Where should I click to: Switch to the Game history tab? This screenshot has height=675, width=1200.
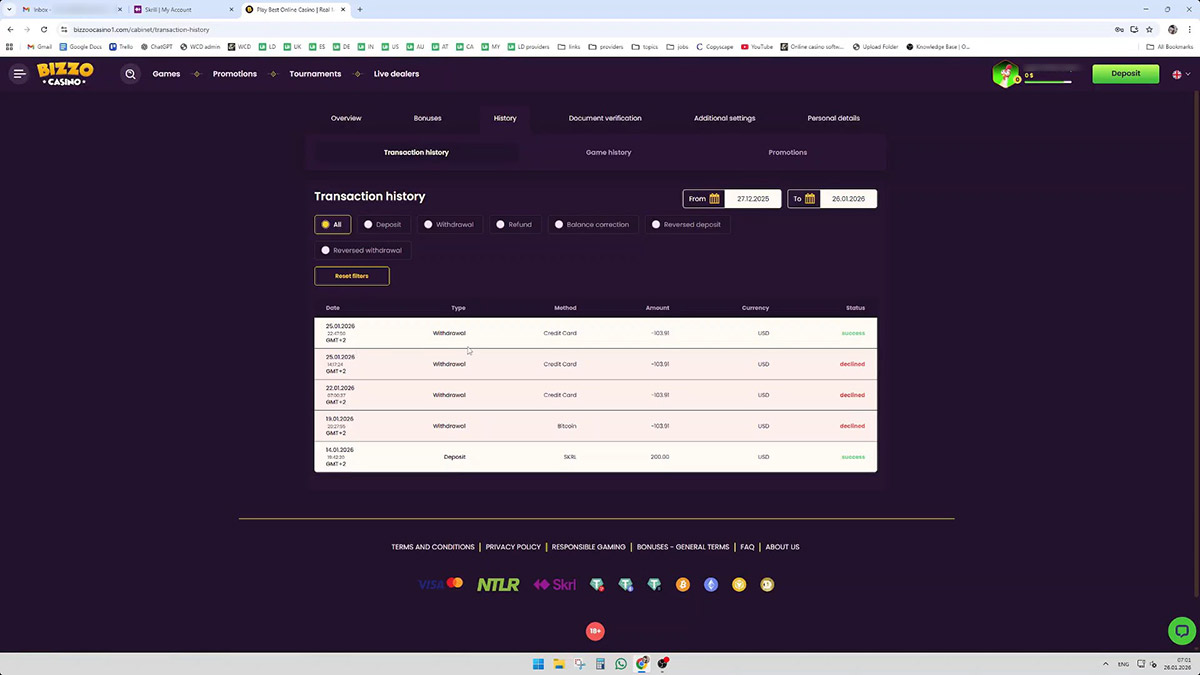click(608, 153)
